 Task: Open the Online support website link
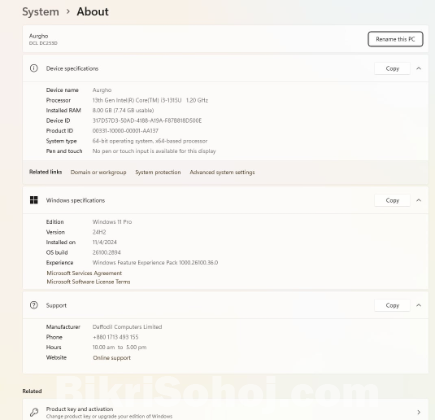coord(112,358)
